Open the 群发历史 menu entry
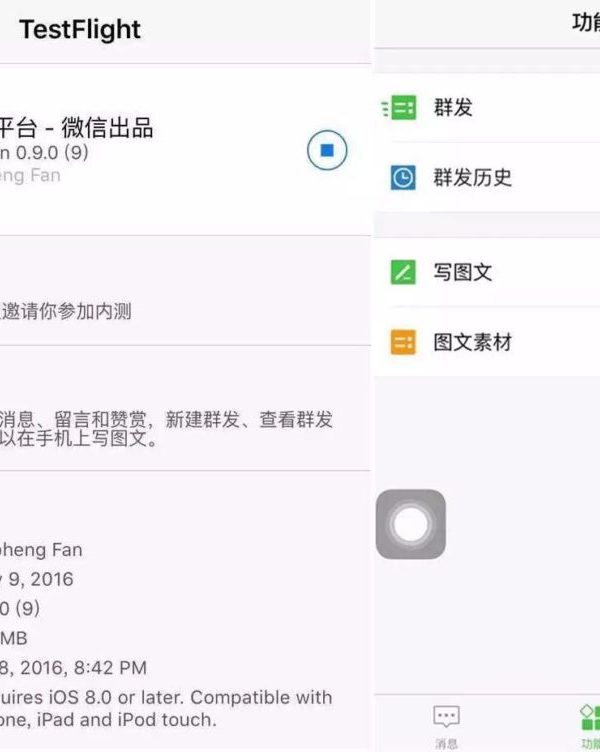600x752 pixels. tap(472, 178)
